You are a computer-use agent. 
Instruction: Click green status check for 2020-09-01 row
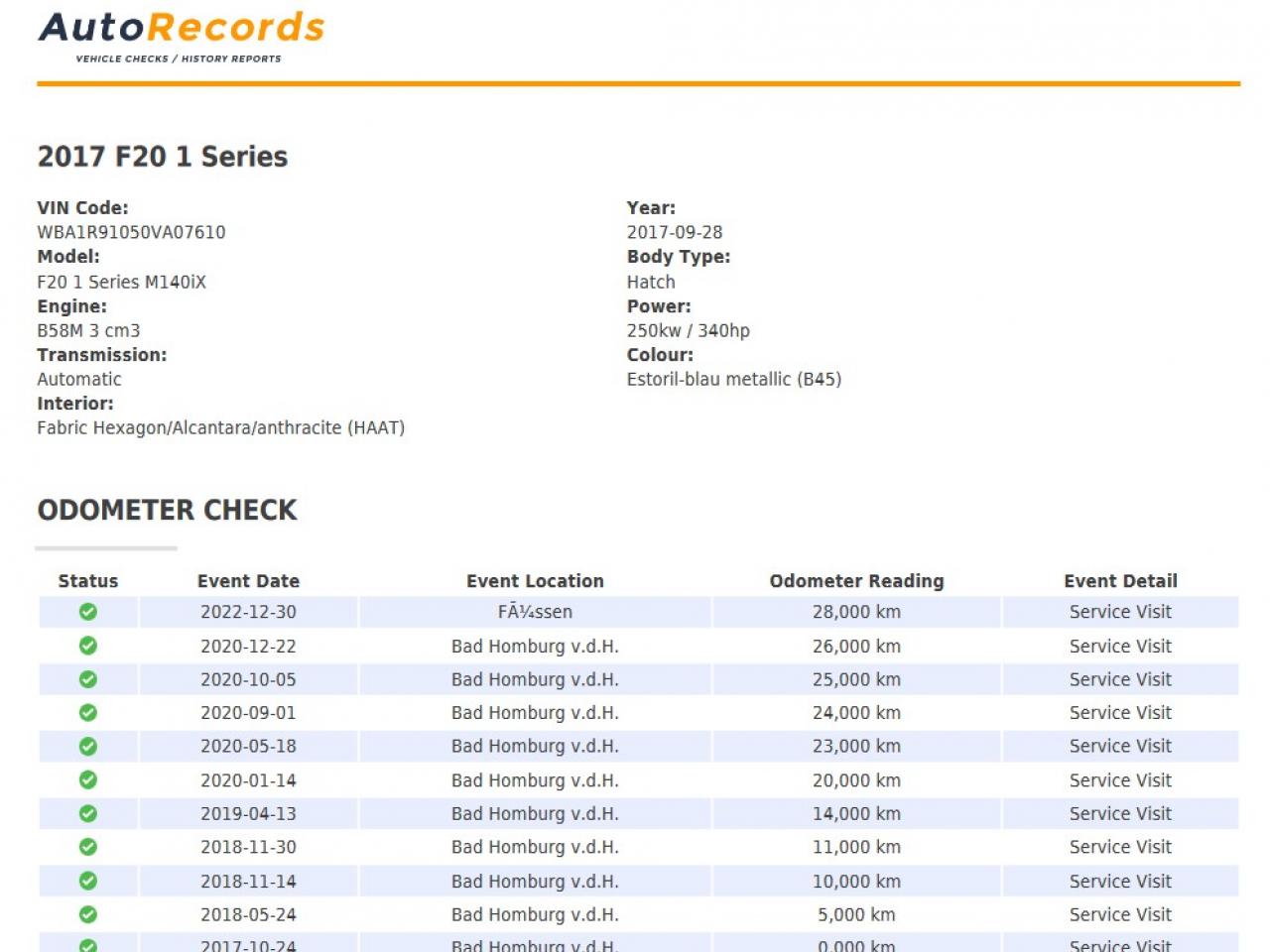click(88, 713)
